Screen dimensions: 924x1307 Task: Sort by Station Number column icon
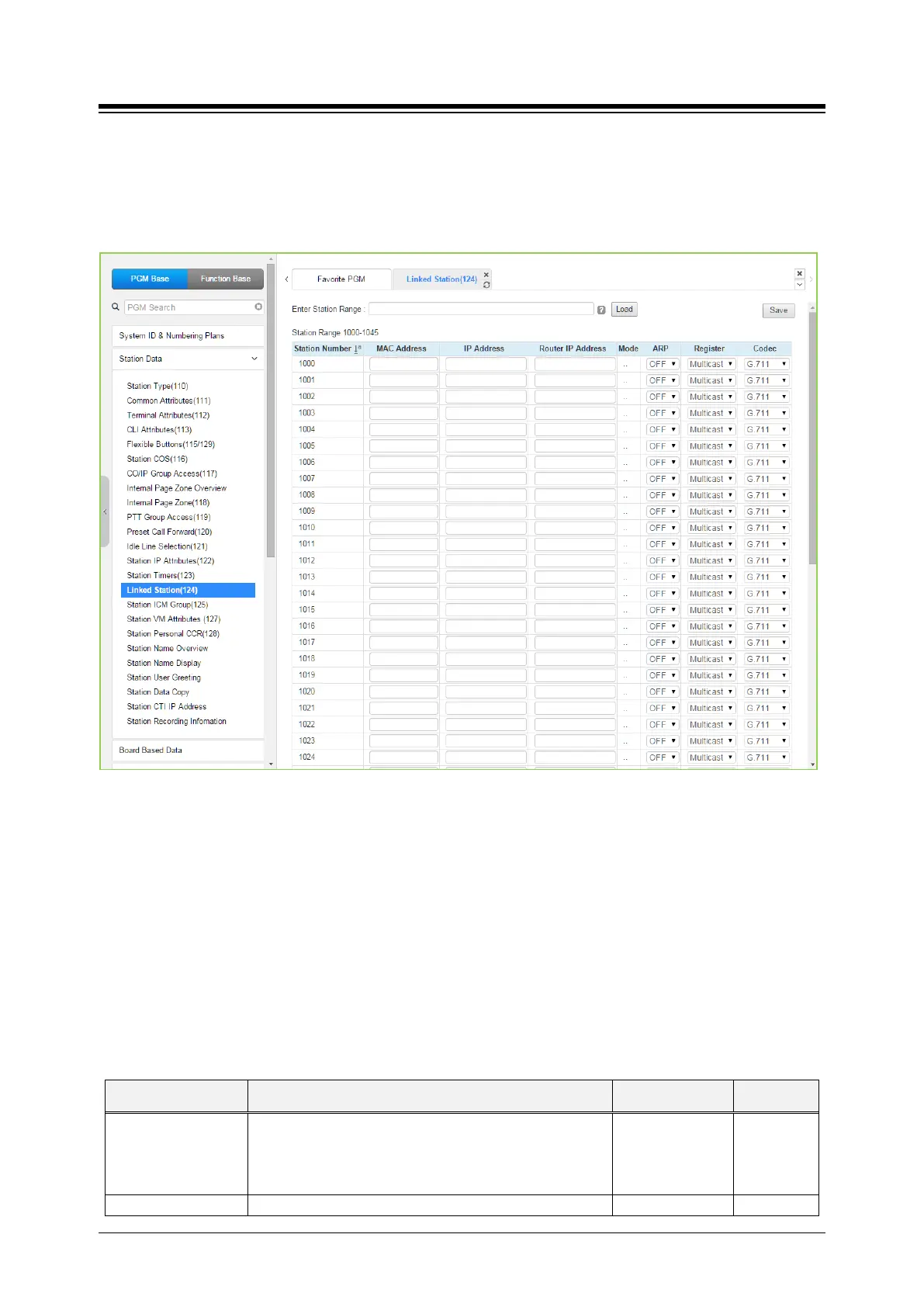[x=358, y=348]
